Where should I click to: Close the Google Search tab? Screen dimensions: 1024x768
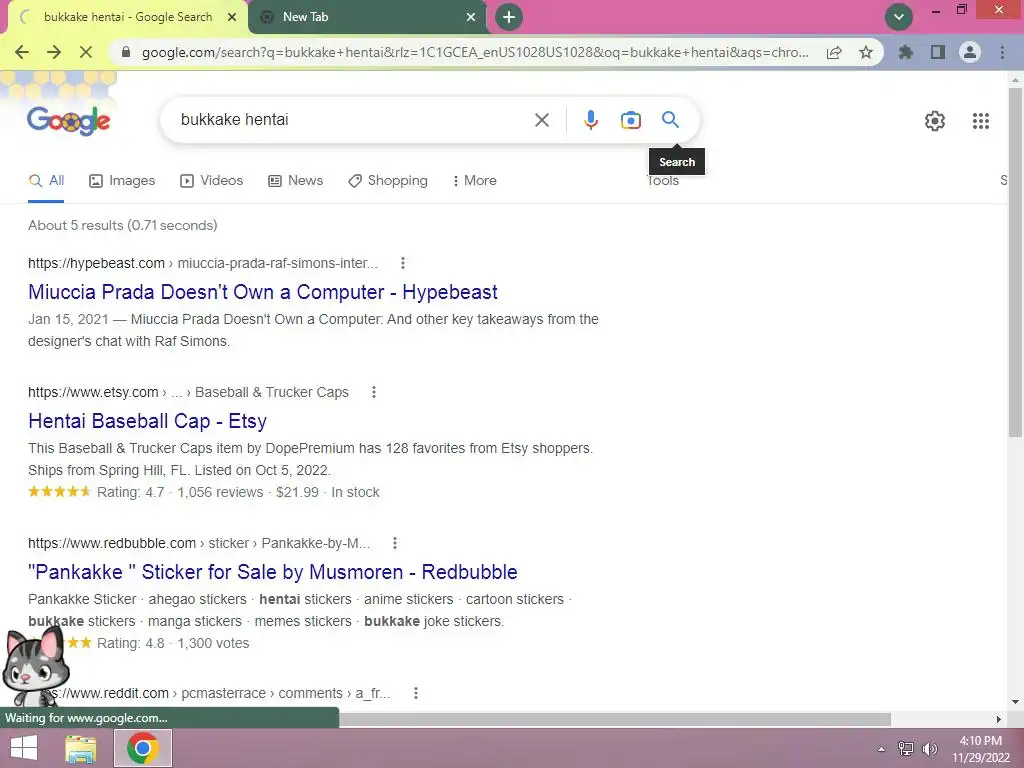[x=231, y=17]
